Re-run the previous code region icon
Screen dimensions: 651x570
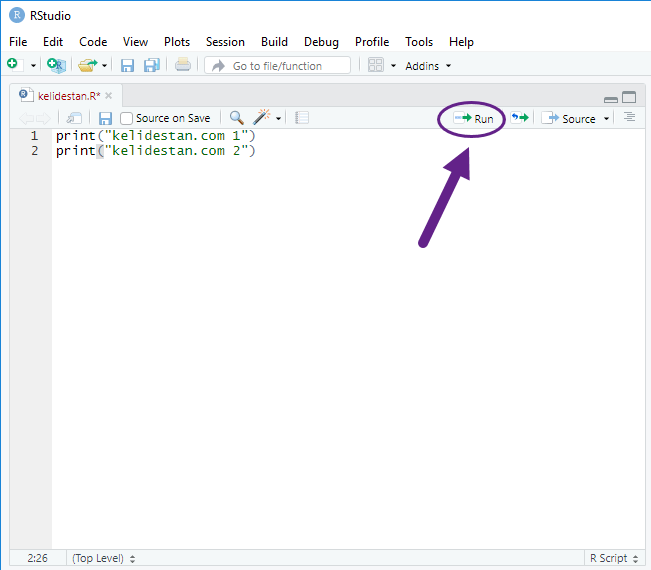click(520, 118)
